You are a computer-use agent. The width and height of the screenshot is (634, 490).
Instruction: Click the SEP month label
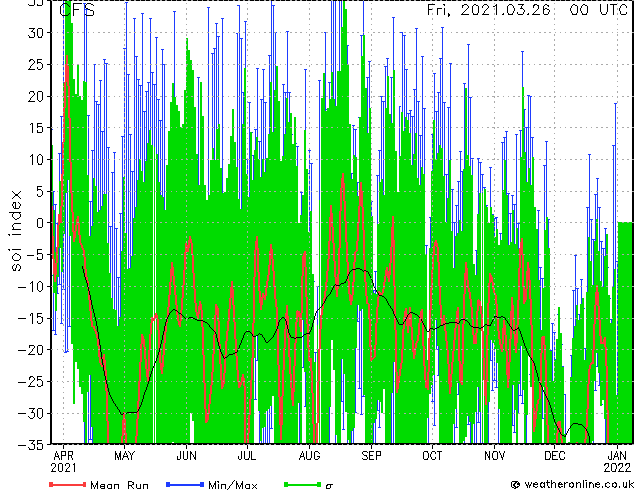click(x=371, y=456)
